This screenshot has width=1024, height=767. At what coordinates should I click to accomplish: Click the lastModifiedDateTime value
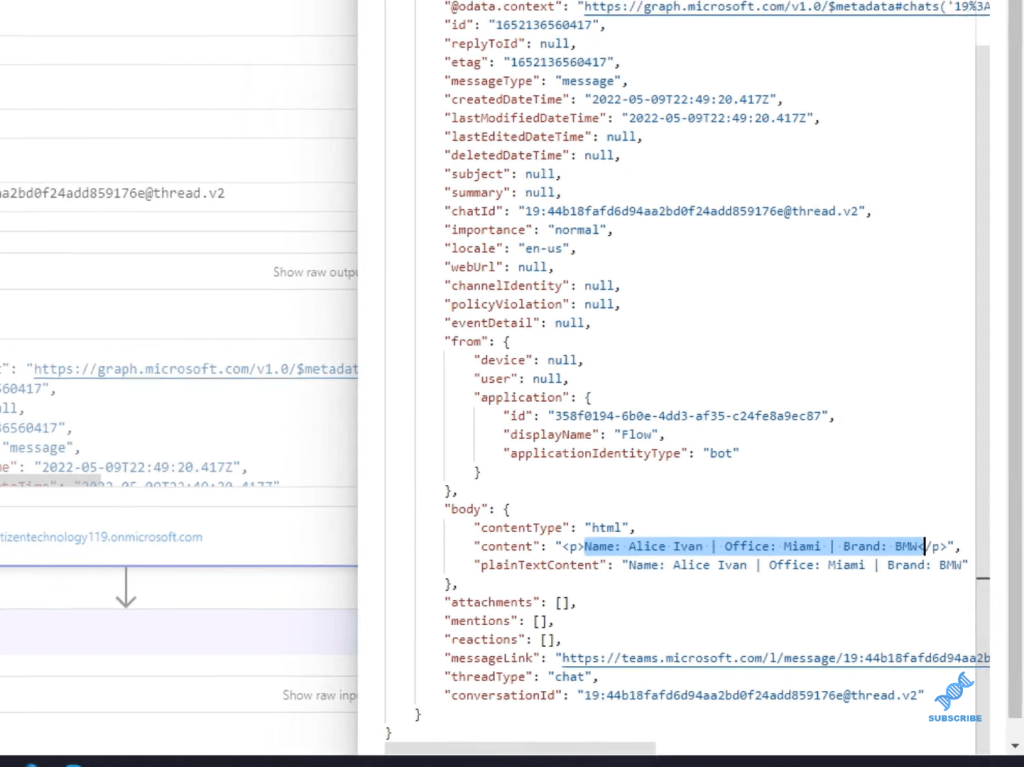[x=717, y=118]
